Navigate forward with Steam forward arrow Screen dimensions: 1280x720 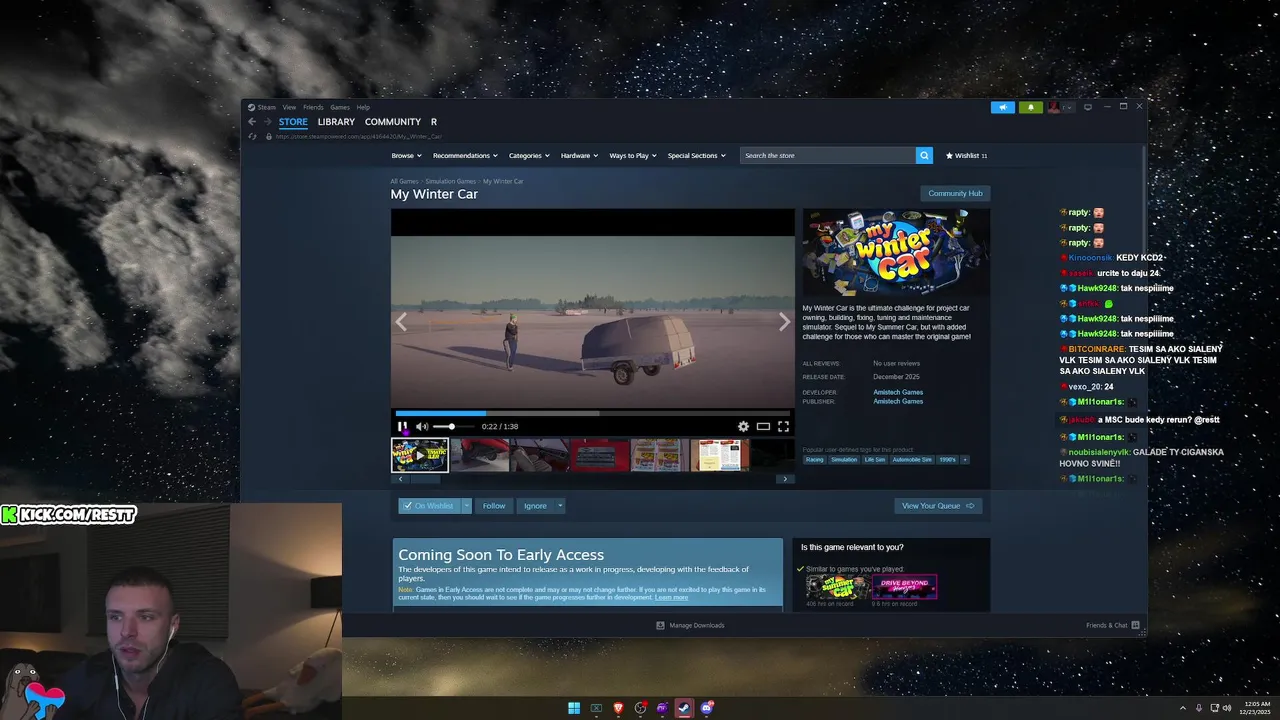click(x=267, y=122)
